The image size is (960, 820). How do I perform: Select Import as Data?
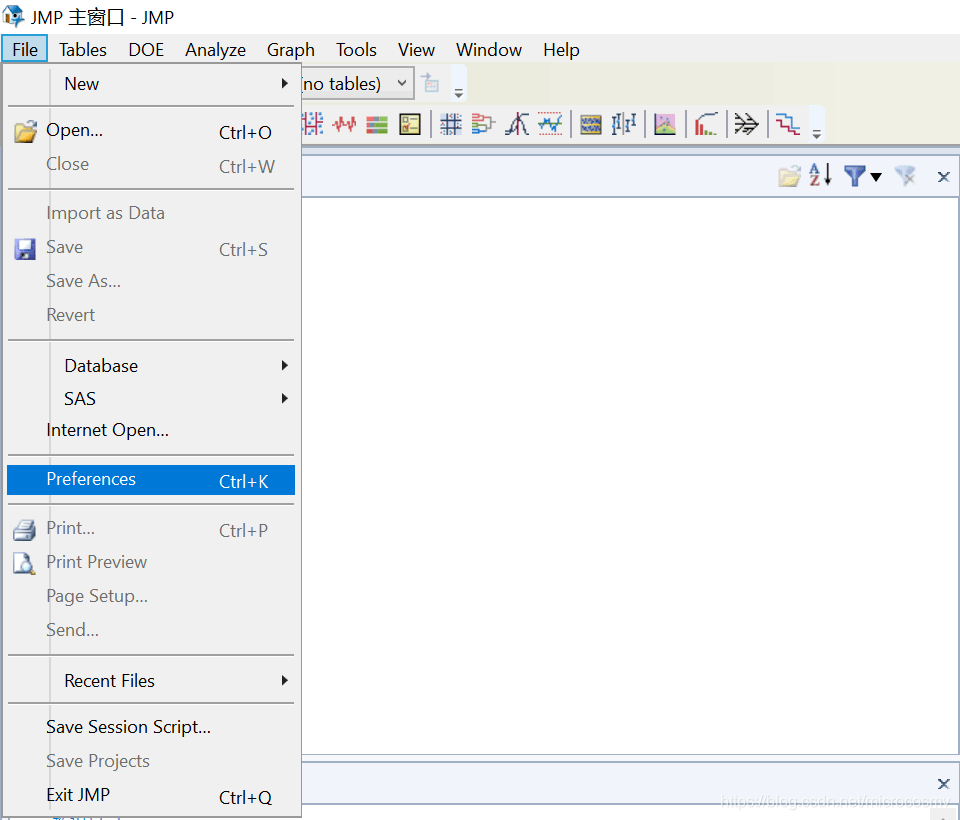(151, 213)
